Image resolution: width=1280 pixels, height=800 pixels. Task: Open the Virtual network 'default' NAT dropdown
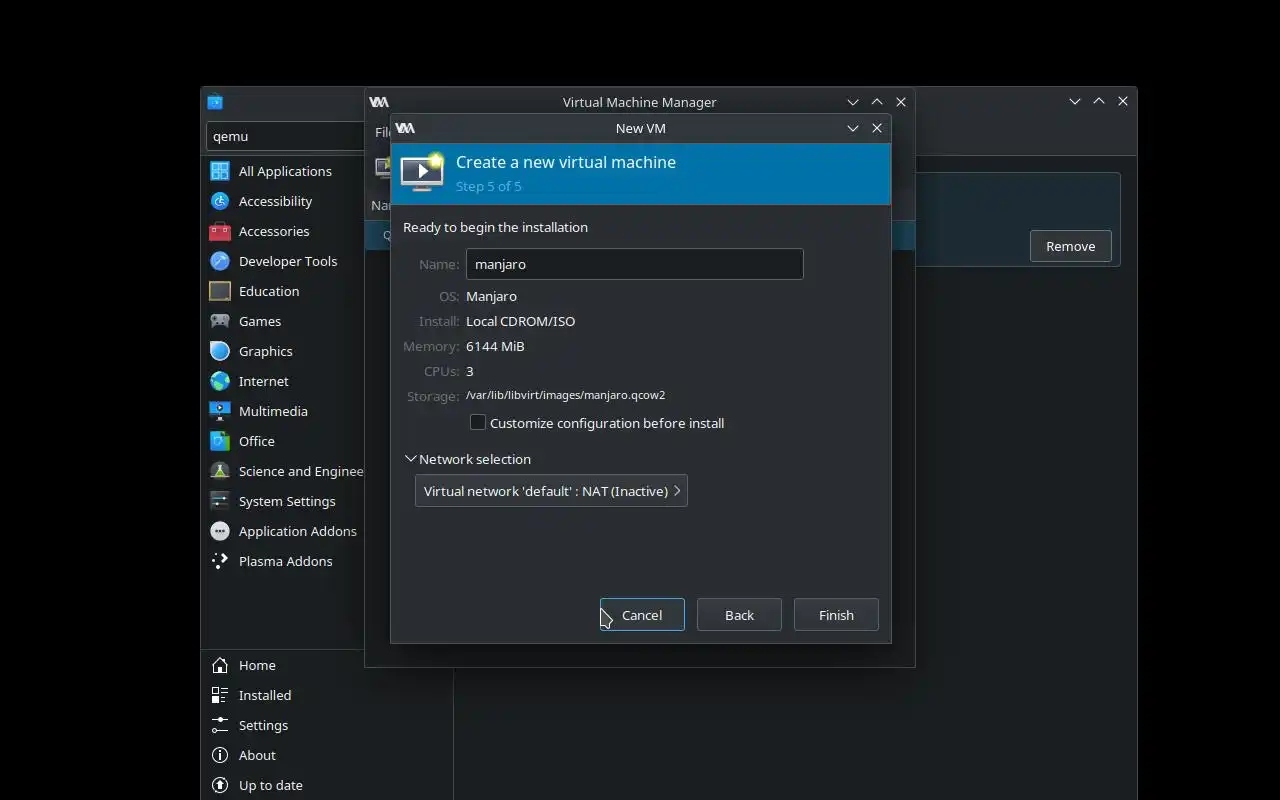[x=551, y=491]
